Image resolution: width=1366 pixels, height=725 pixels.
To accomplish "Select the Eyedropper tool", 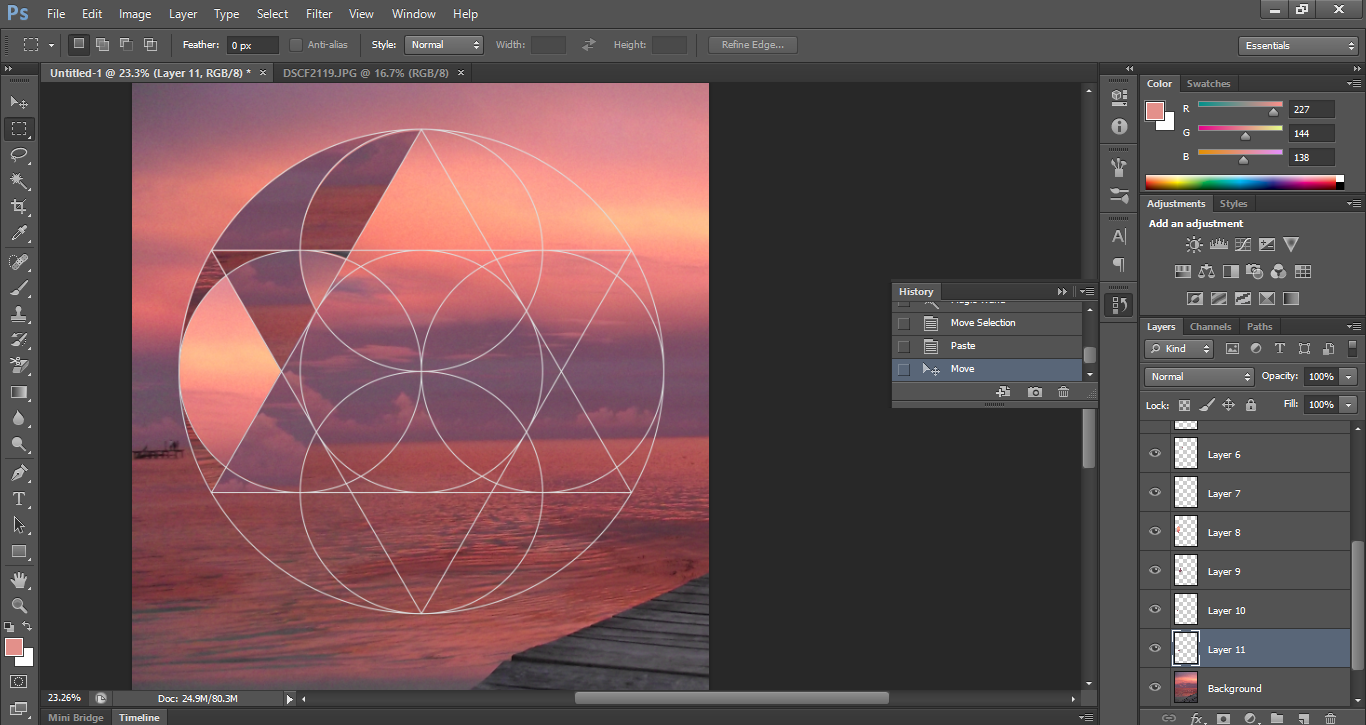I will [19, 234].
